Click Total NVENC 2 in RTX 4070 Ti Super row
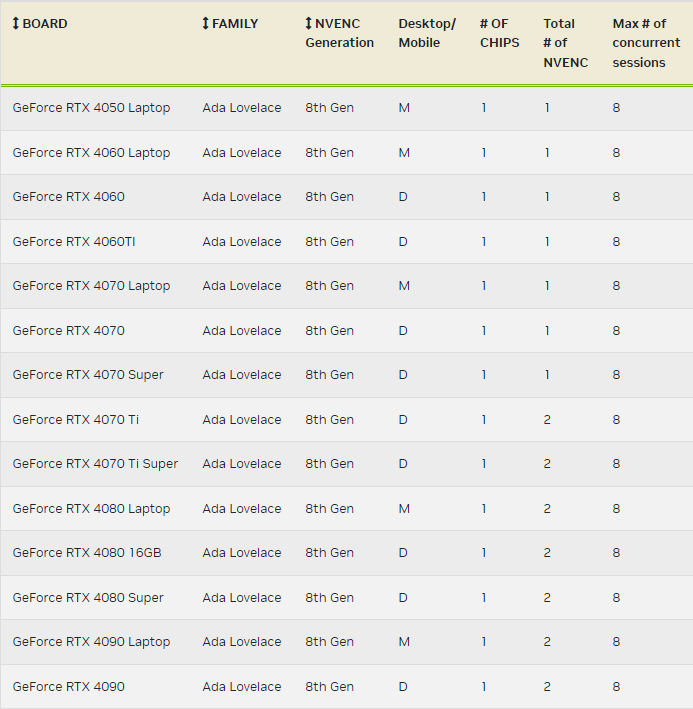The height and width of the screenshot is (709, 693). [547, 464]
